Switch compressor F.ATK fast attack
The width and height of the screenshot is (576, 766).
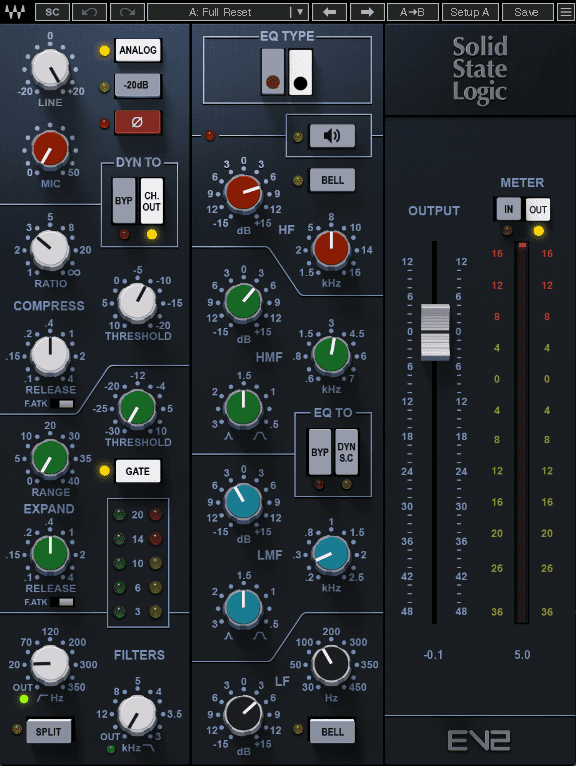(x=62, y=404)
